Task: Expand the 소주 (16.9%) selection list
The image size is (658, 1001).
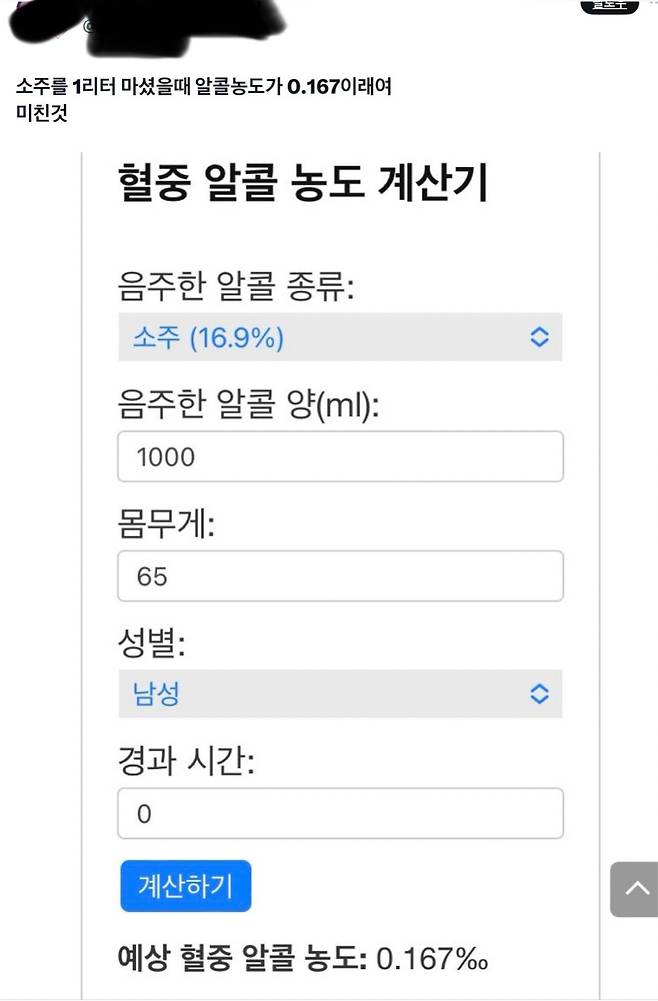Action: pos(340,337)
